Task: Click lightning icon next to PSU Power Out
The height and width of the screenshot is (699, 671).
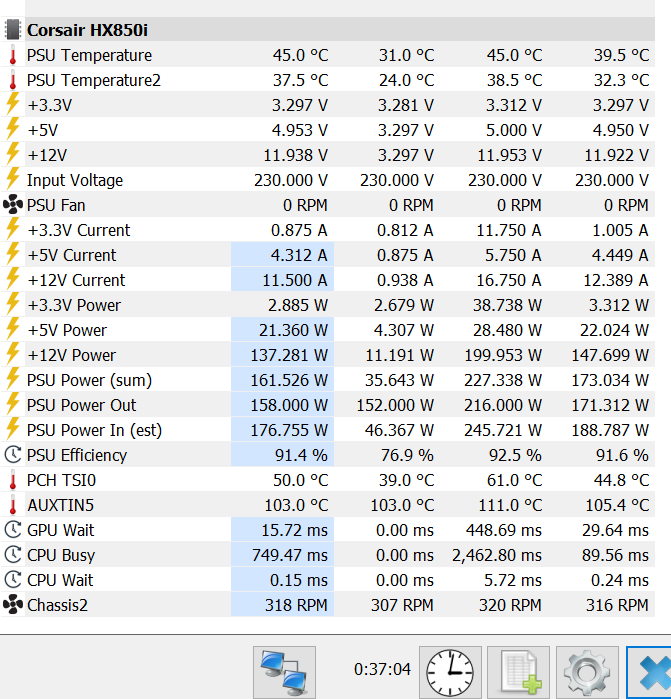Action: (x=13, y=404)
